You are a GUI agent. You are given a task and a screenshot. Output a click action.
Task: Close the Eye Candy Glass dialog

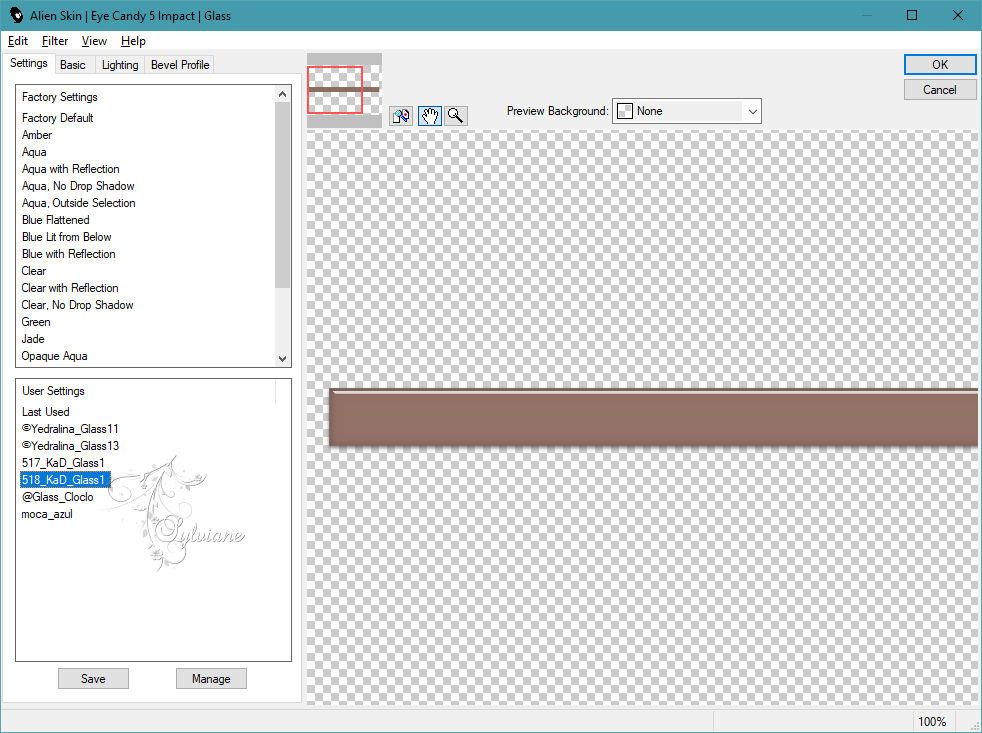point(958,15)
